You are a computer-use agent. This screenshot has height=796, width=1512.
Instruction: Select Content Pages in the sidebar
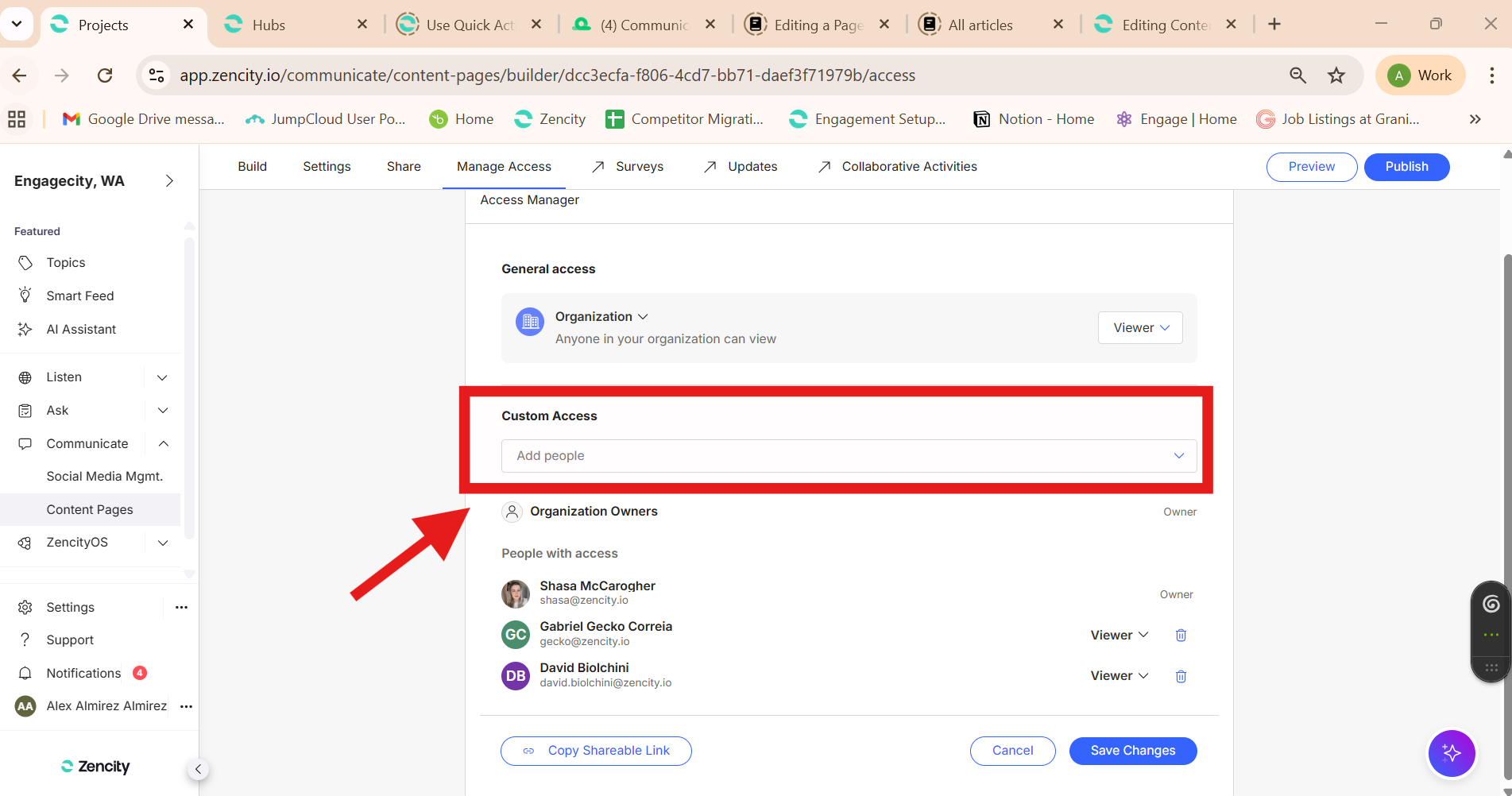coord(90,509)
